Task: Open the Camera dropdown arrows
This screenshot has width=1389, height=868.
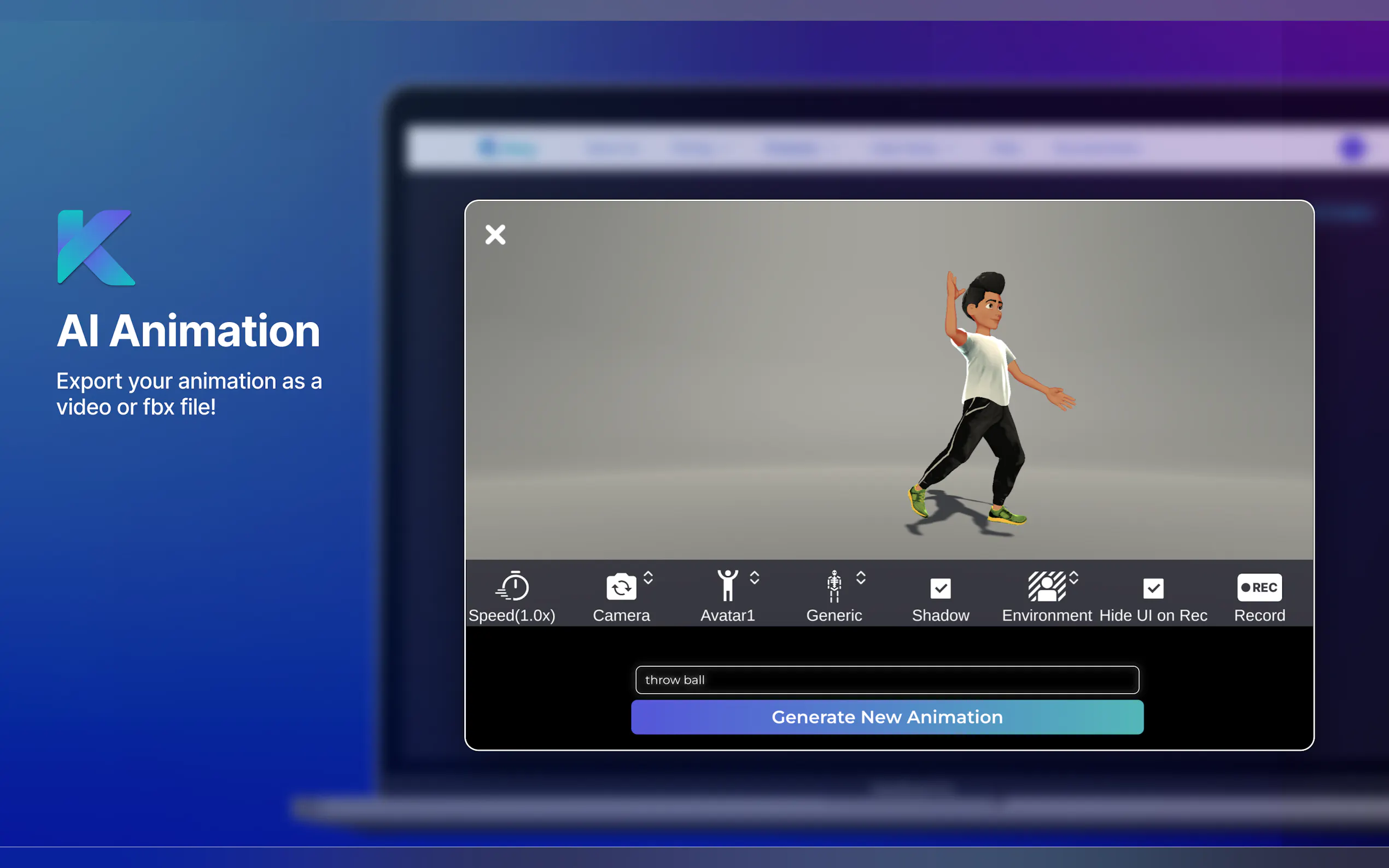Action: click(x=648, y=578)
